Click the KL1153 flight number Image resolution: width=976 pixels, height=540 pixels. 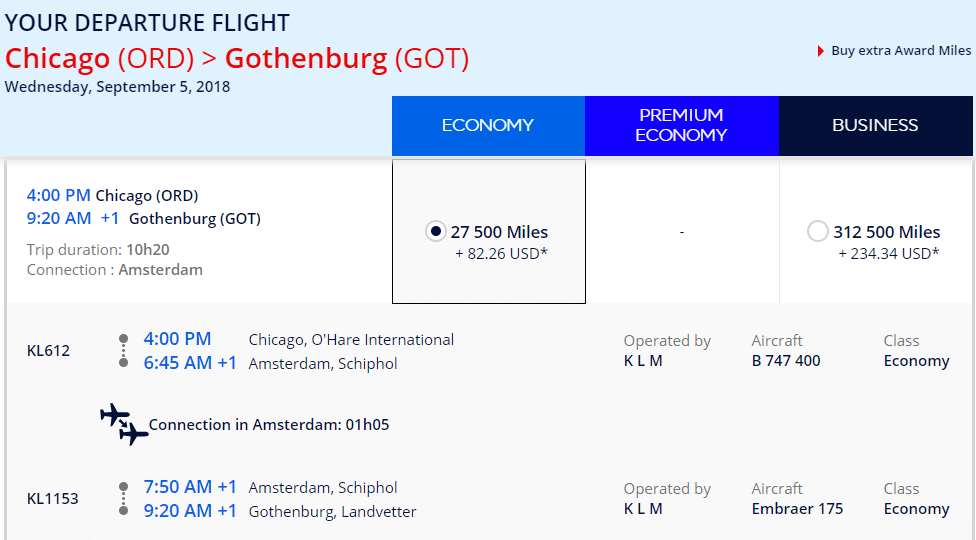coord(53,498)
